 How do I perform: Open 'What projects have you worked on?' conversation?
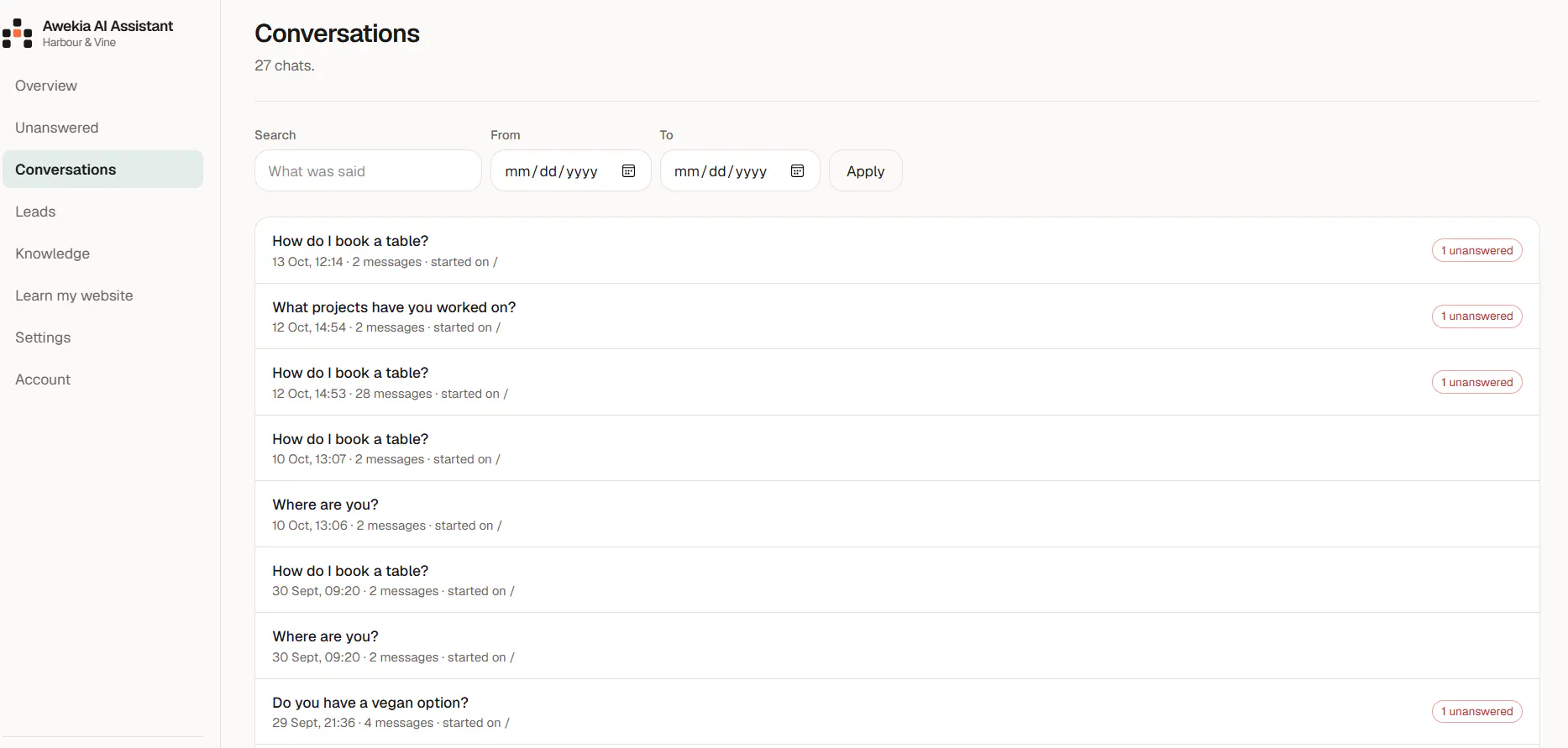click(897, 316)
